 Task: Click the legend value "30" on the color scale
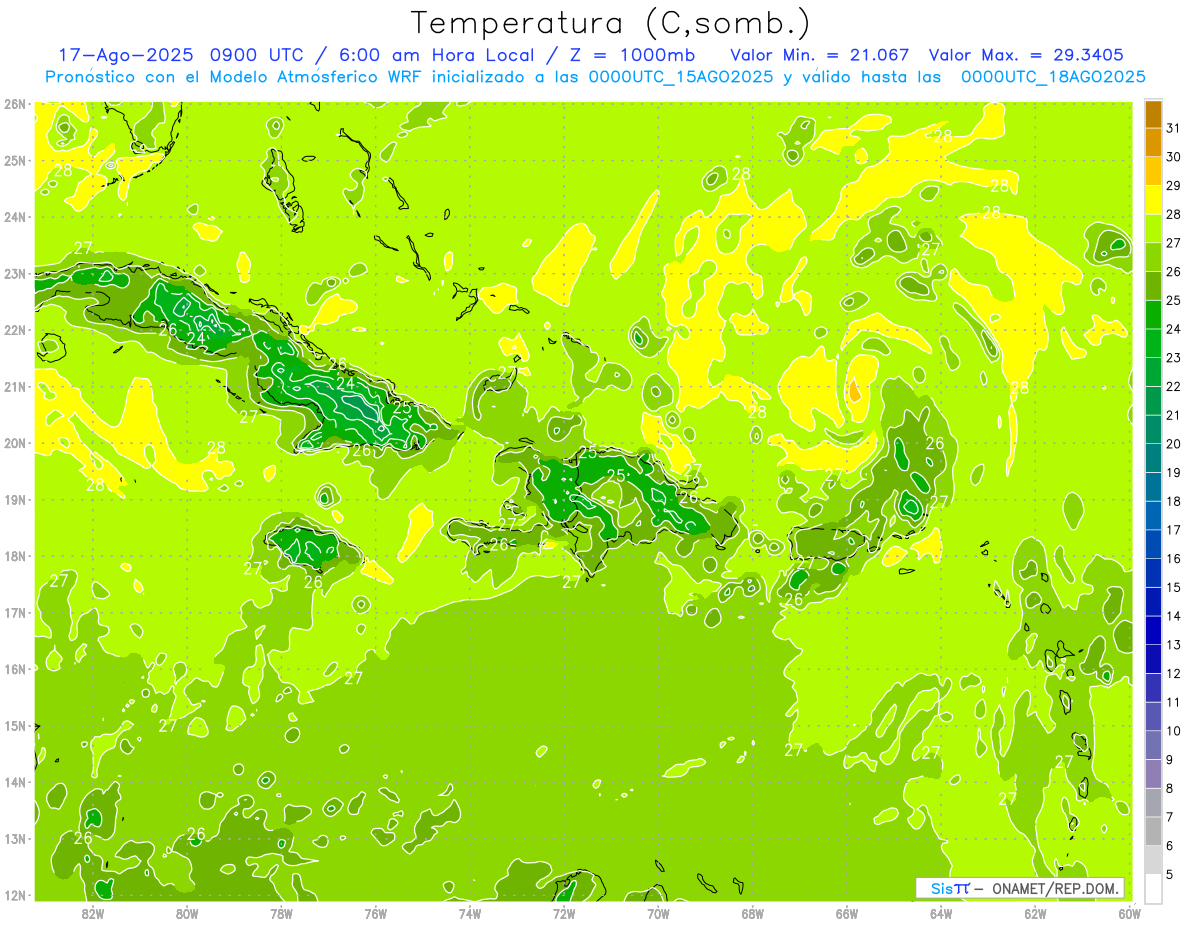click(x=1174, y=157)
